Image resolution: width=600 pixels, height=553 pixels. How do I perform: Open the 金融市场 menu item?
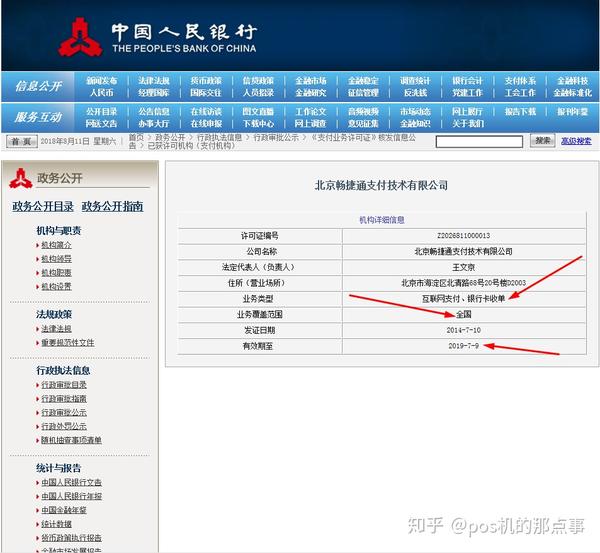pos(311,81)
